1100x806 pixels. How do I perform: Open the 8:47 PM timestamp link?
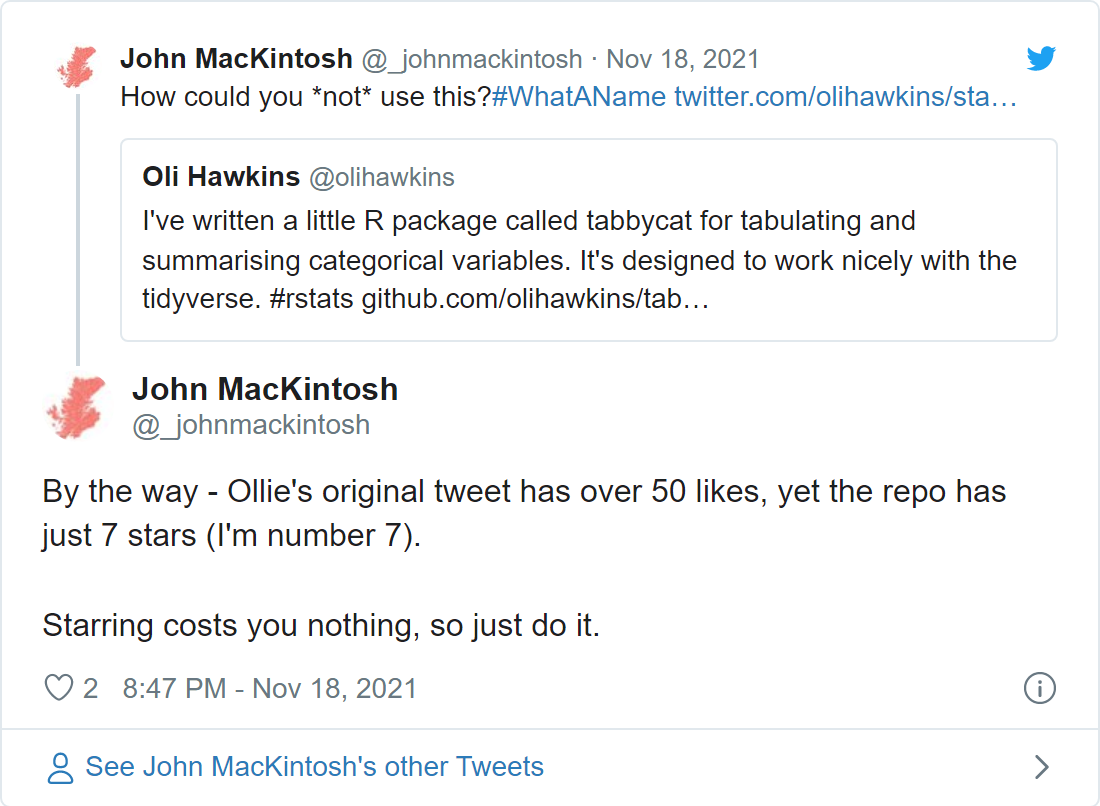269,688
